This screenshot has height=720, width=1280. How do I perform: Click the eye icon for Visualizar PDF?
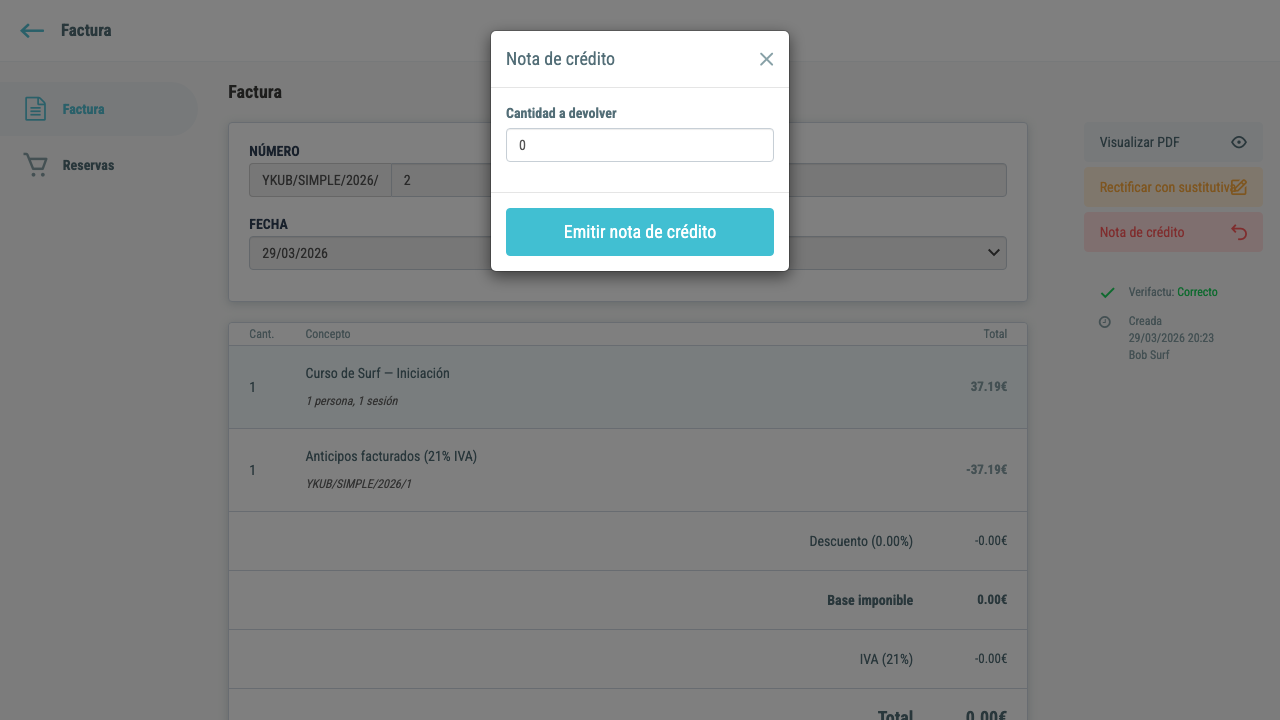tap(1239, 142)
